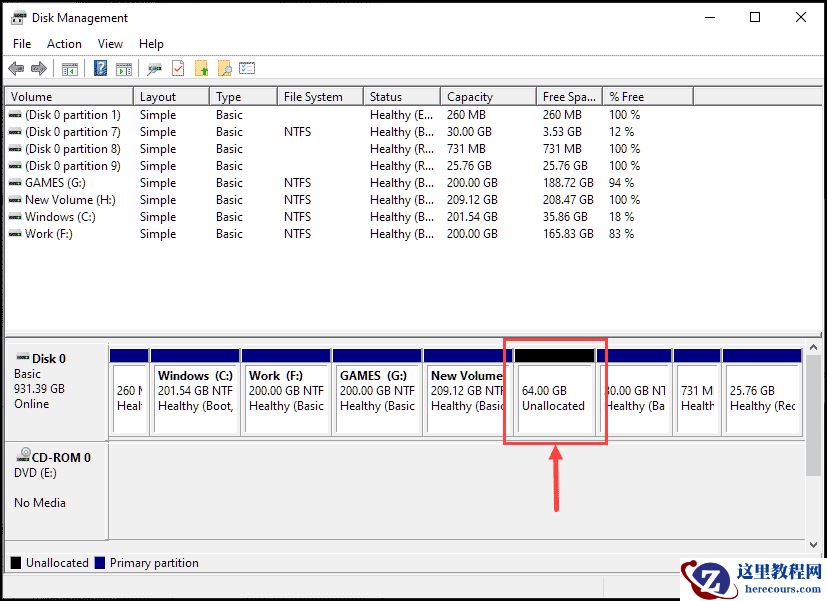827x601 pixels.
Task: Click the Status column header
Action: click(401, 95)
